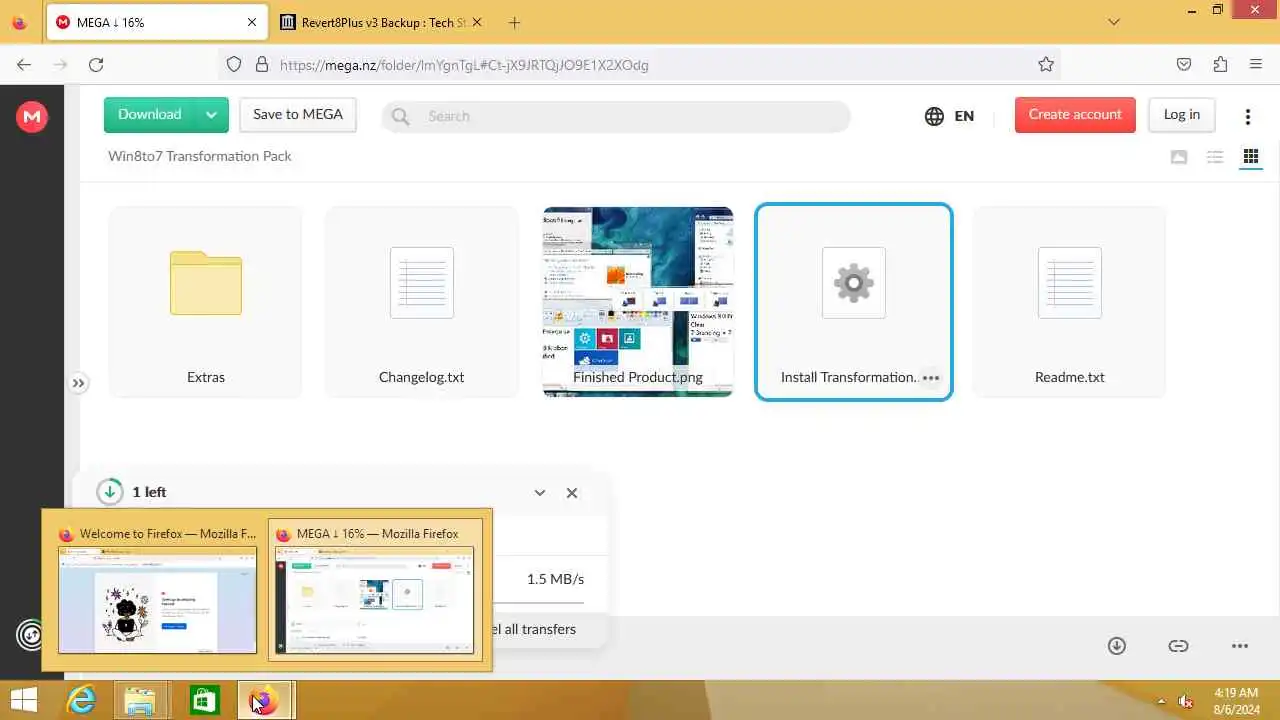The height and width of the screenshot is (720, 1280).
Task: Click the green Download button
Action: point(149,115)
